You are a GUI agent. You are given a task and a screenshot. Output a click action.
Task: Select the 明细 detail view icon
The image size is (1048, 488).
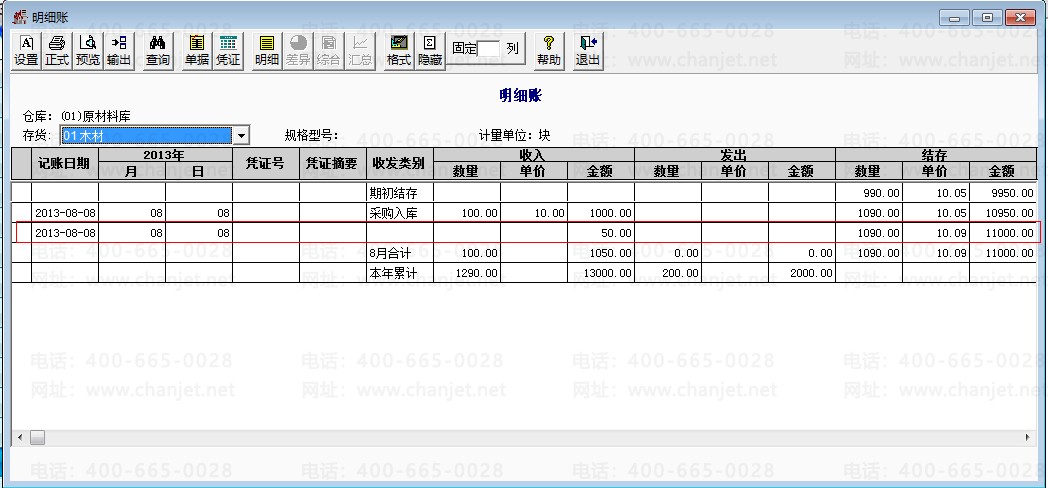click(x=267, y=51)
